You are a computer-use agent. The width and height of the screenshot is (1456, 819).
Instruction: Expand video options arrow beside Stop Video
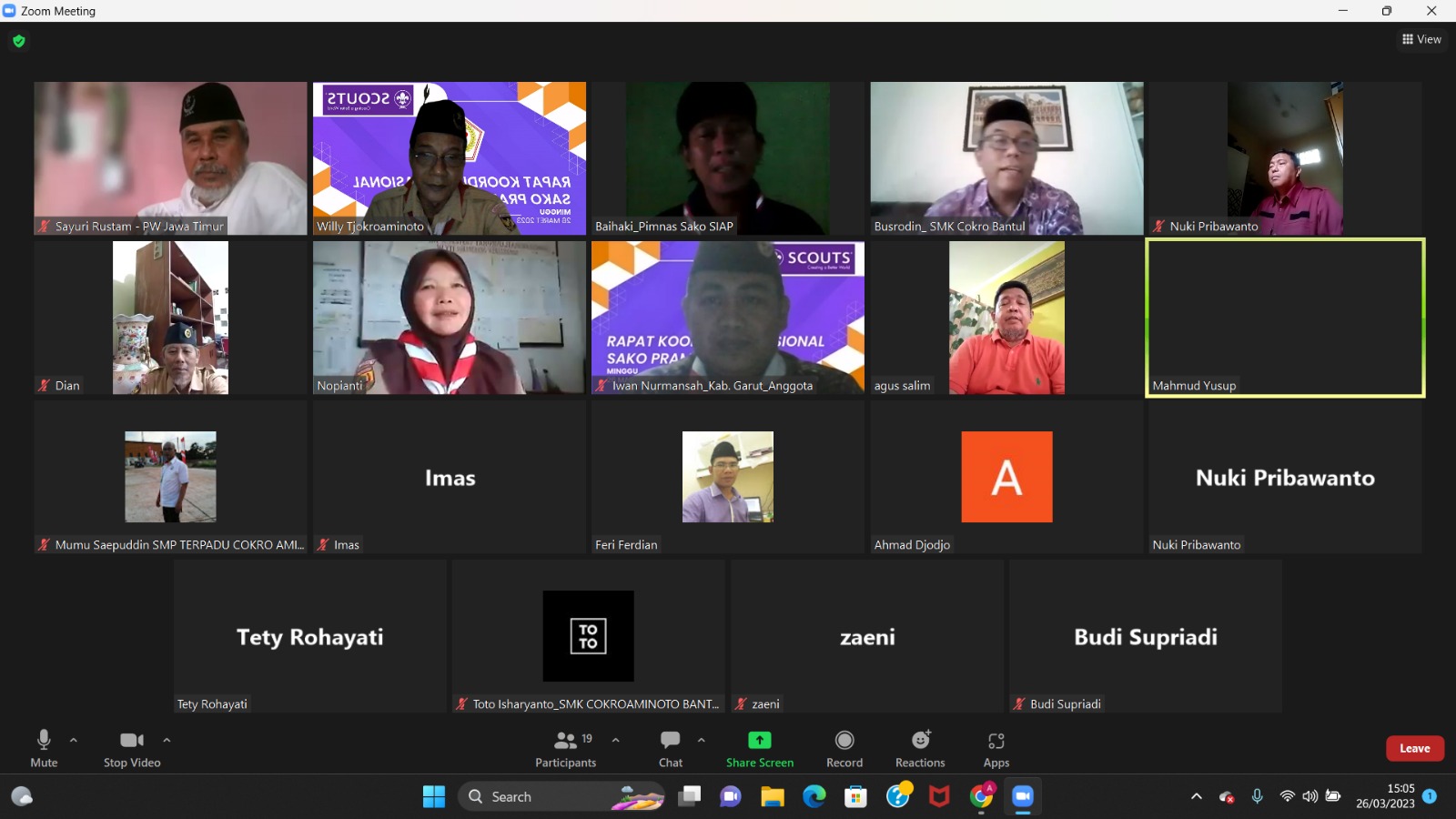(x=167, y=740)
